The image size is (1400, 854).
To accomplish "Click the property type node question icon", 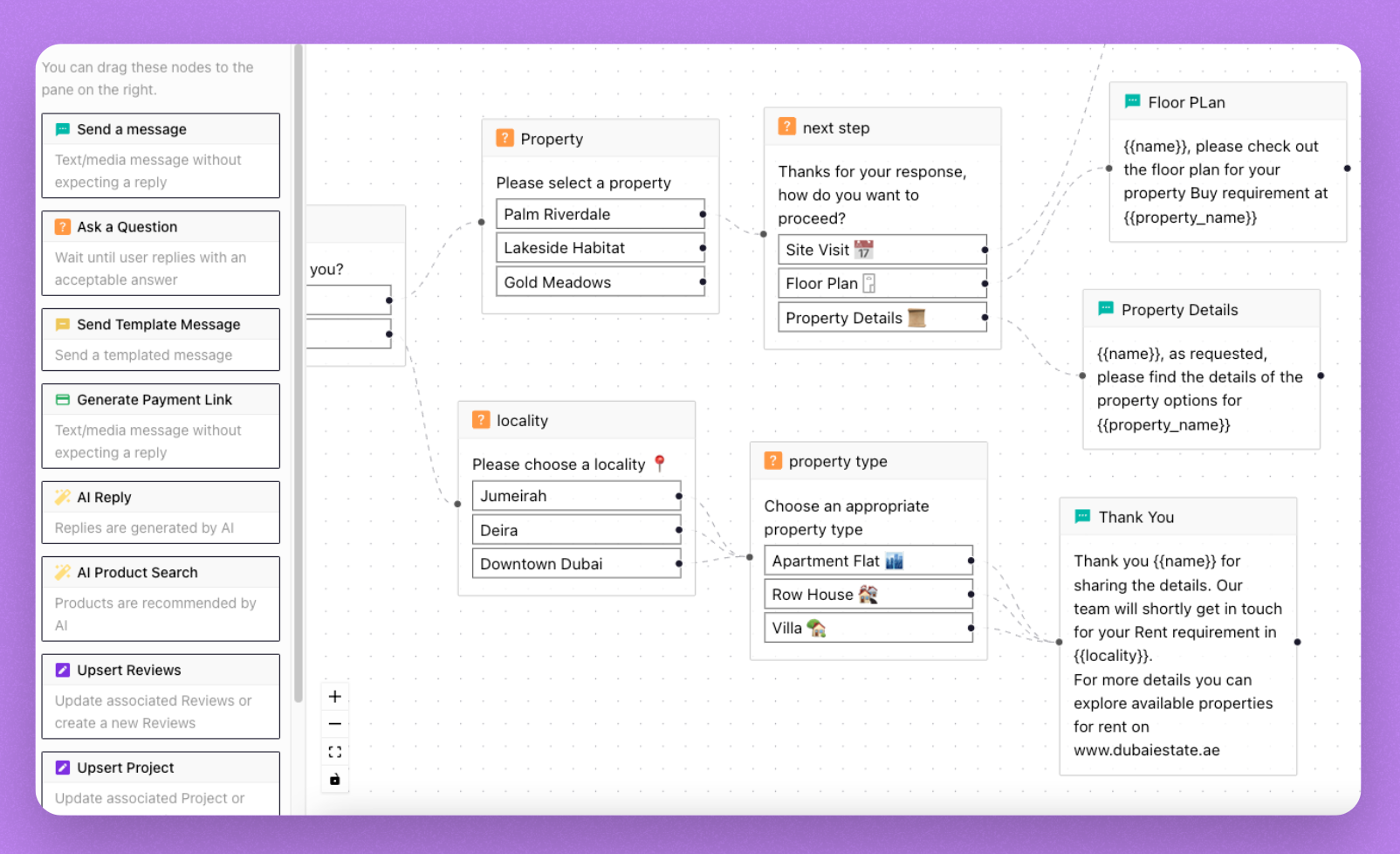I will pos(773,461).
